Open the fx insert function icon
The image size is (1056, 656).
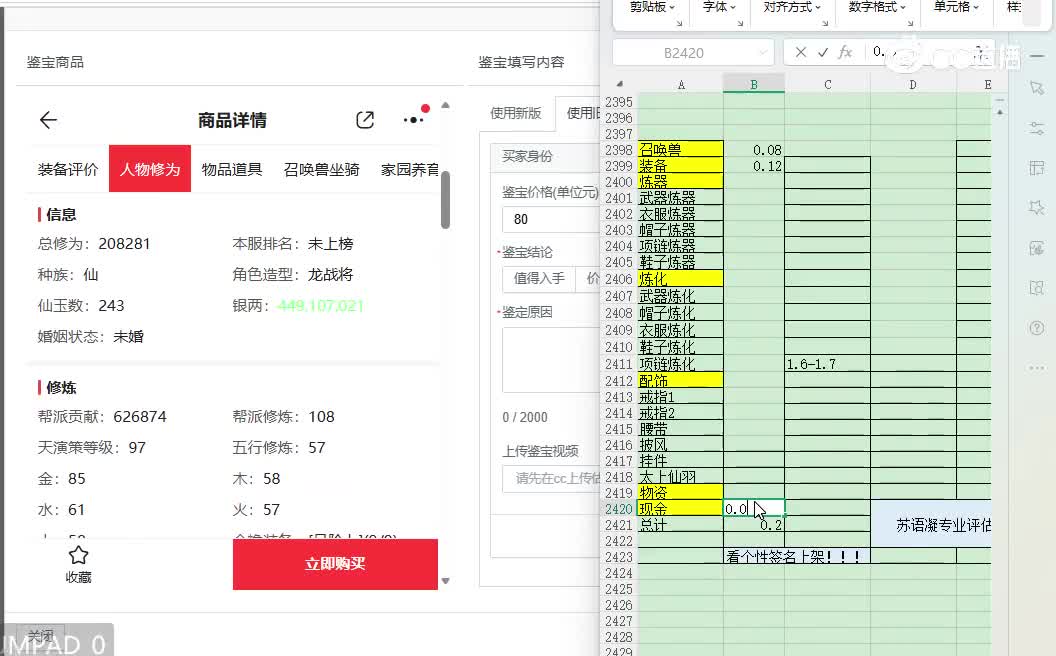click(845, 52)
